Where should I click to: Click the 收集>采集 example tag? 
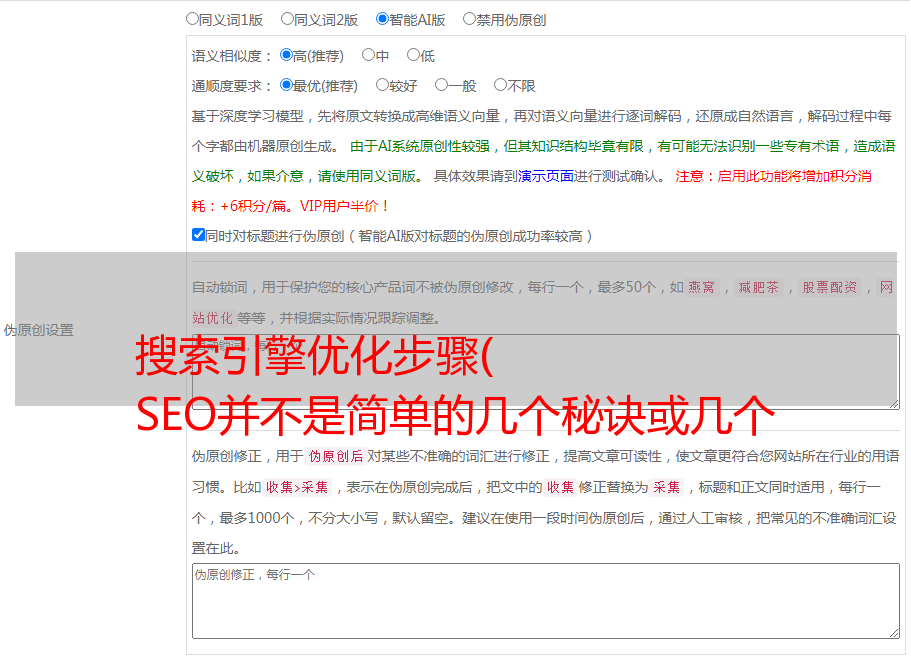tap(297, 487)
